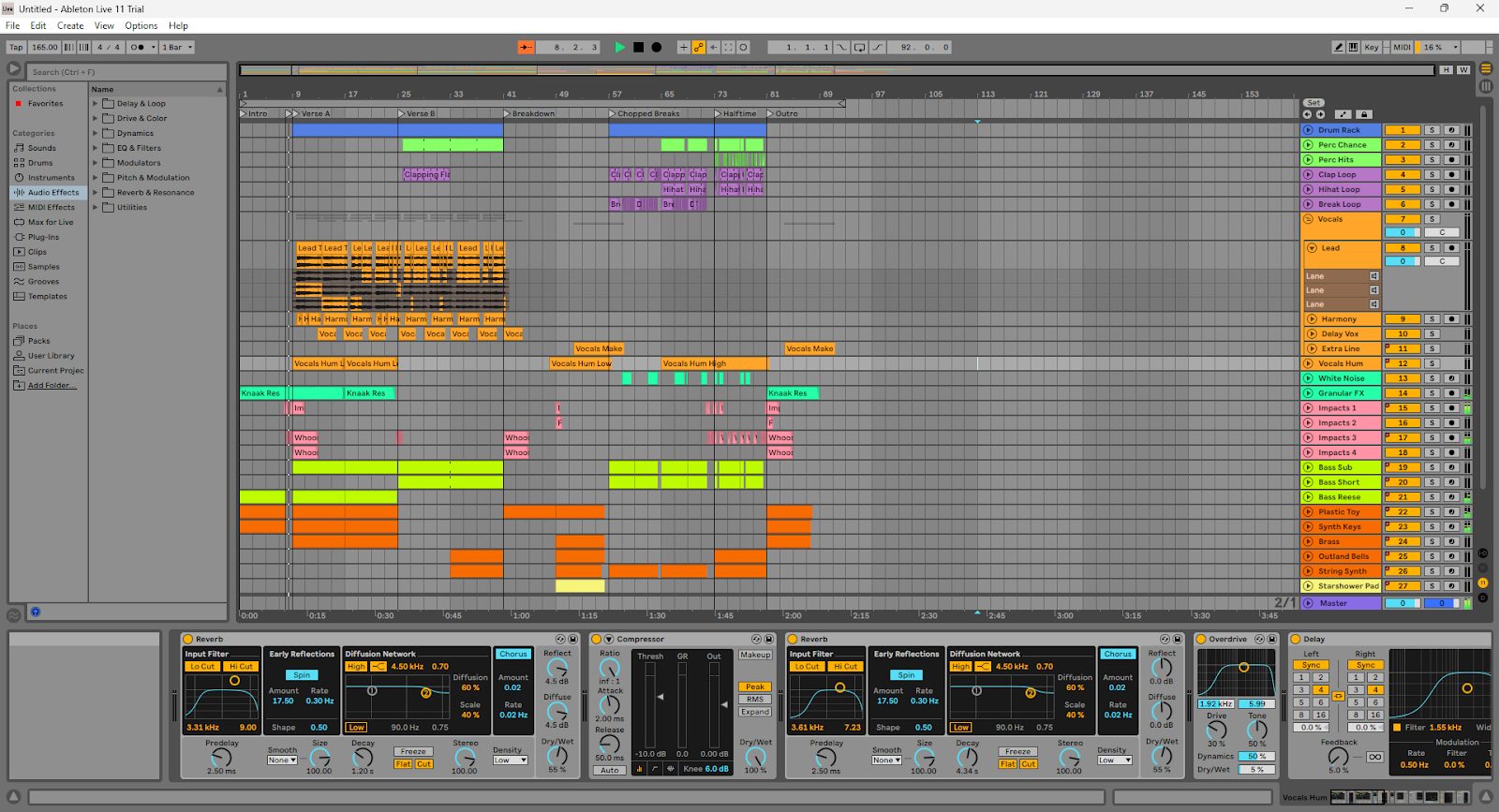Toggle computer MIDI keyboard icon
This screenshot has width=1499, height=812.
coord(1353,47)
